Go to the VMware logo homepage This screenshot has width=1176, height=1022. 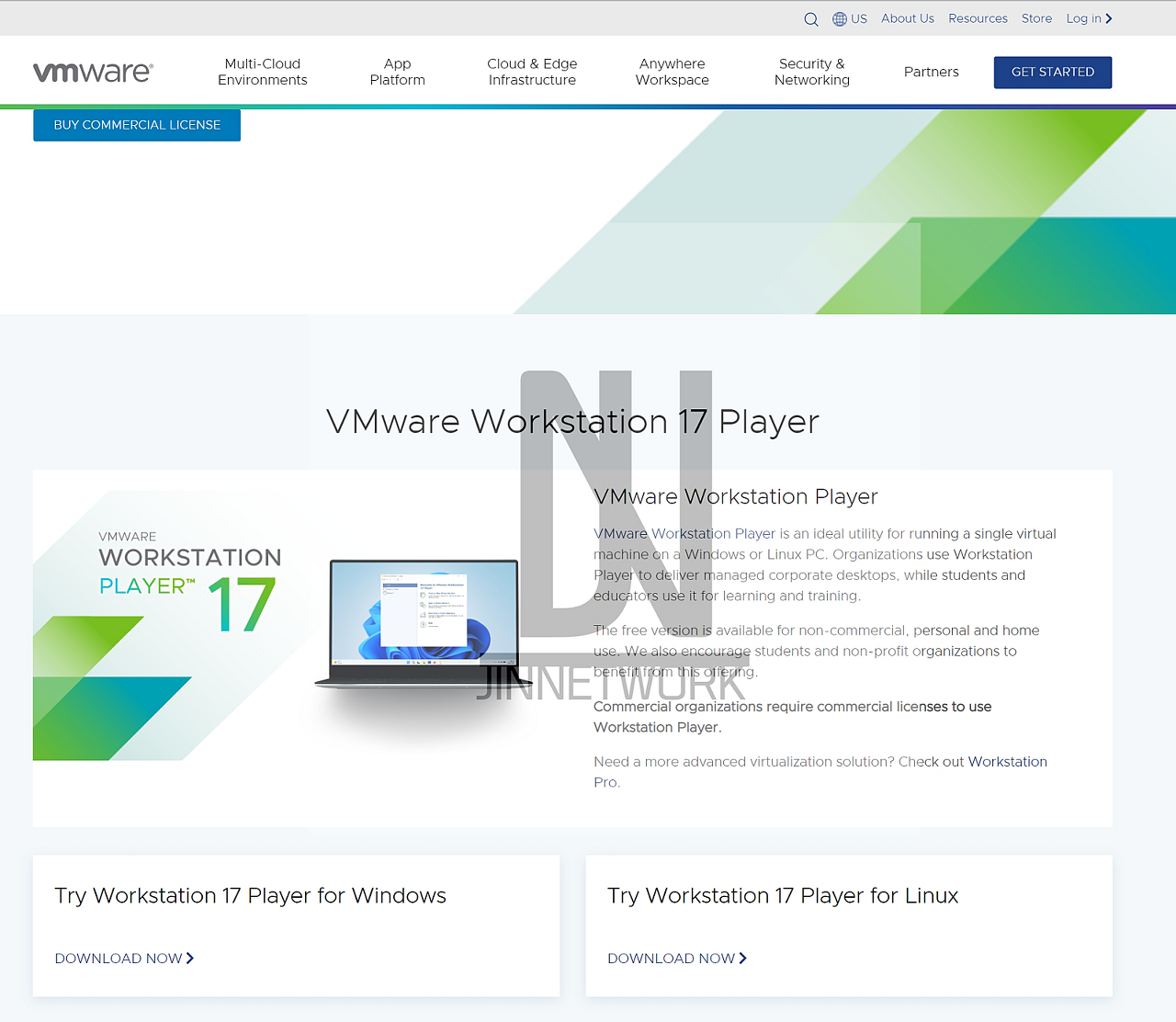pos(93,72)
